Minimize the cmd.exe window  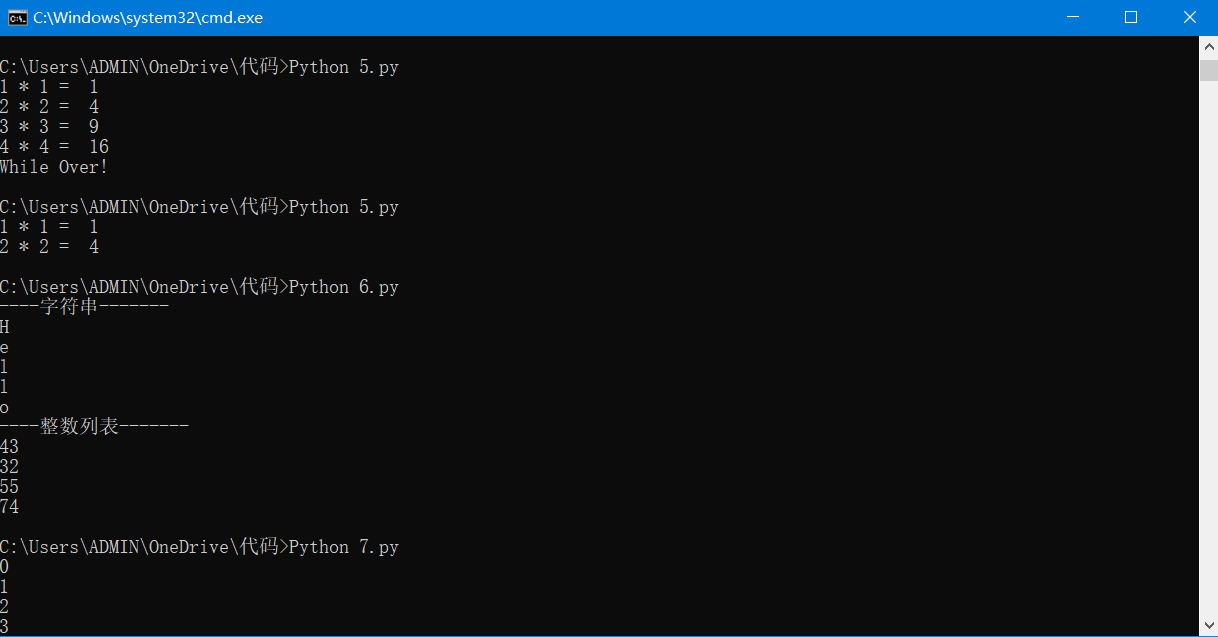click(1073, 17)
